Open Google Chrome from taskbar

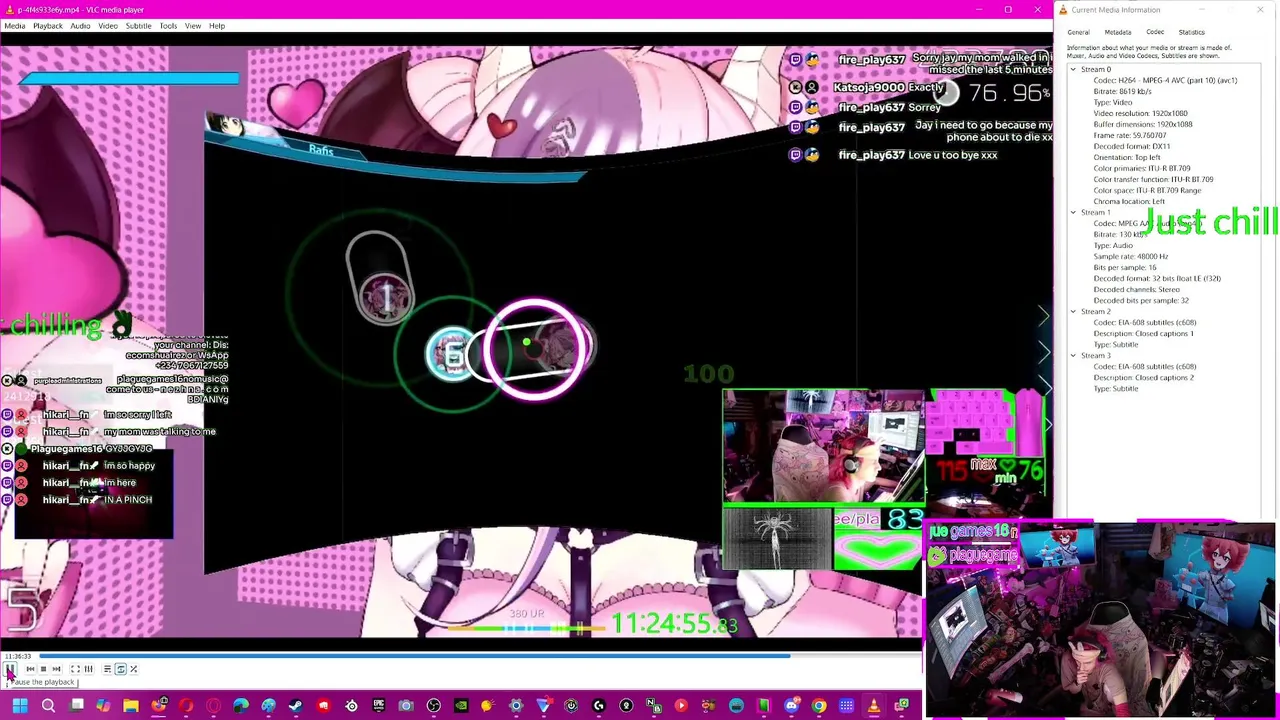[x=819, y=706]
